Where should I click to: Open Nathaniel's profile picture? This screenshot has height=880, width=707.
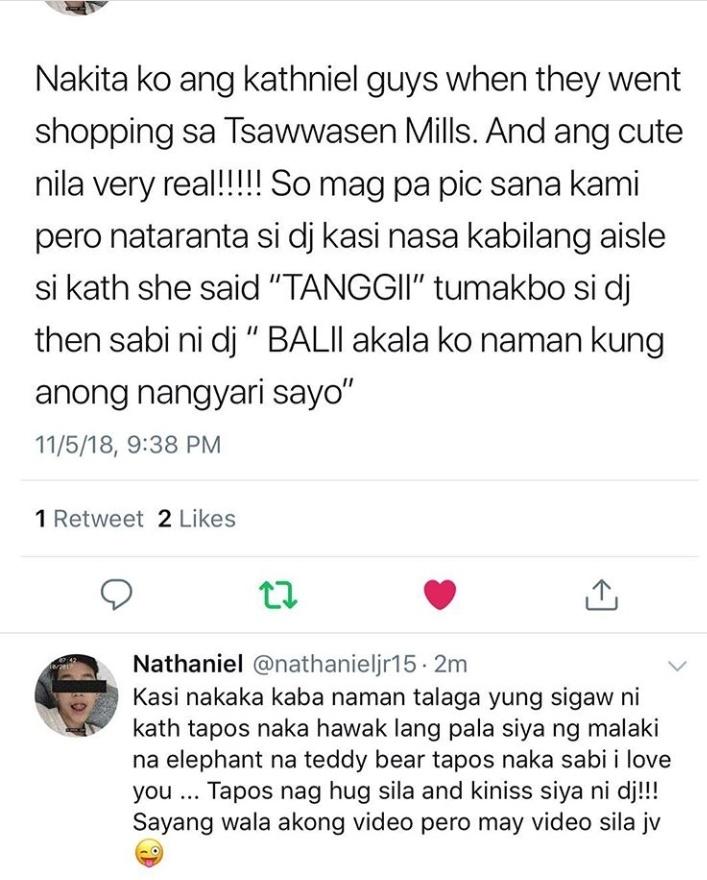tap(77, 696)
